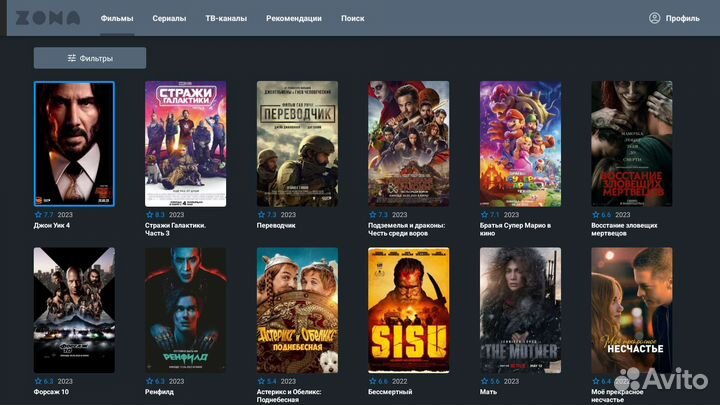Open the Форсаж 10 poster

coord(74,310)
